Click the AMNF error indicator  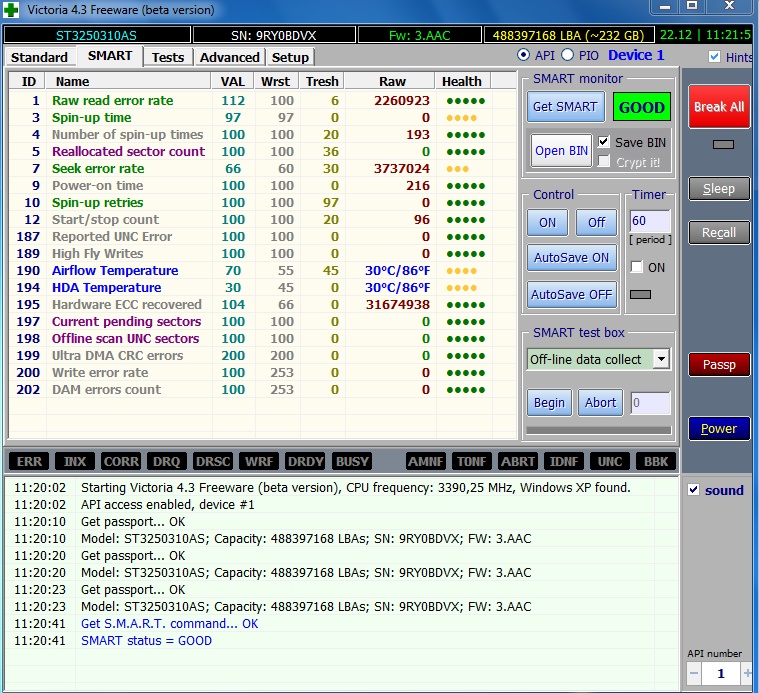point(425,461)
